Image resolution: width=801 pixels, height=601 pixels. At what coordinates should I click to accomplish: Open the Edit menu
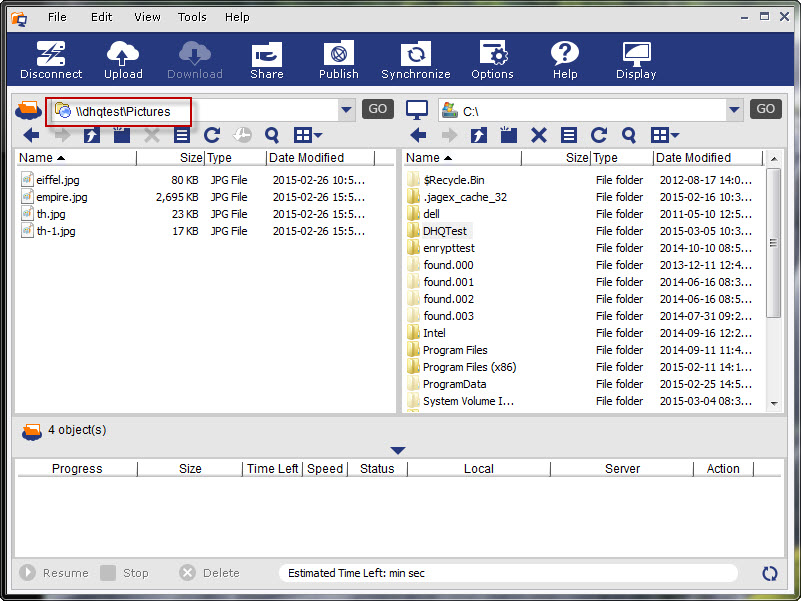click(102, 17)
